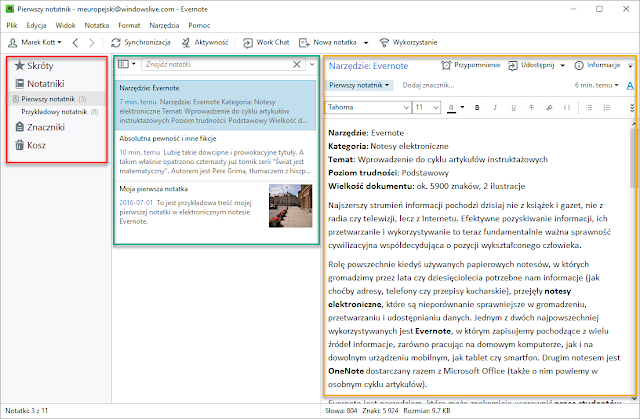Open the font color dropdown arrow
The image size is (640, 419).
(462, 108)
